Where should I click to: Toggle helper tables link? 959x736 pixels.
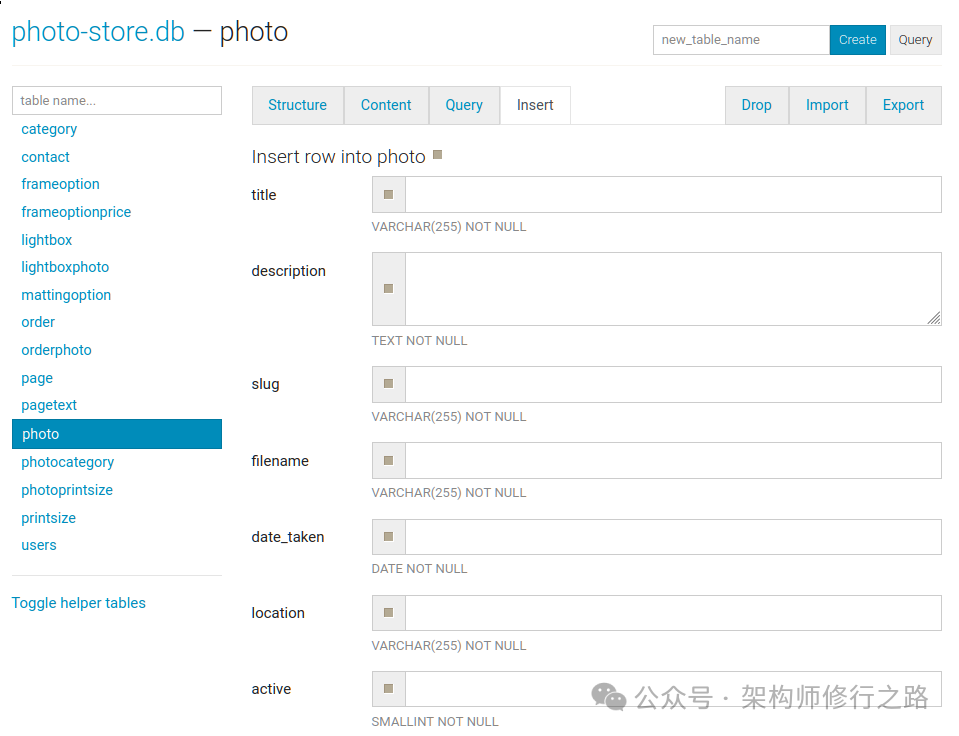(x=79, y=603)
